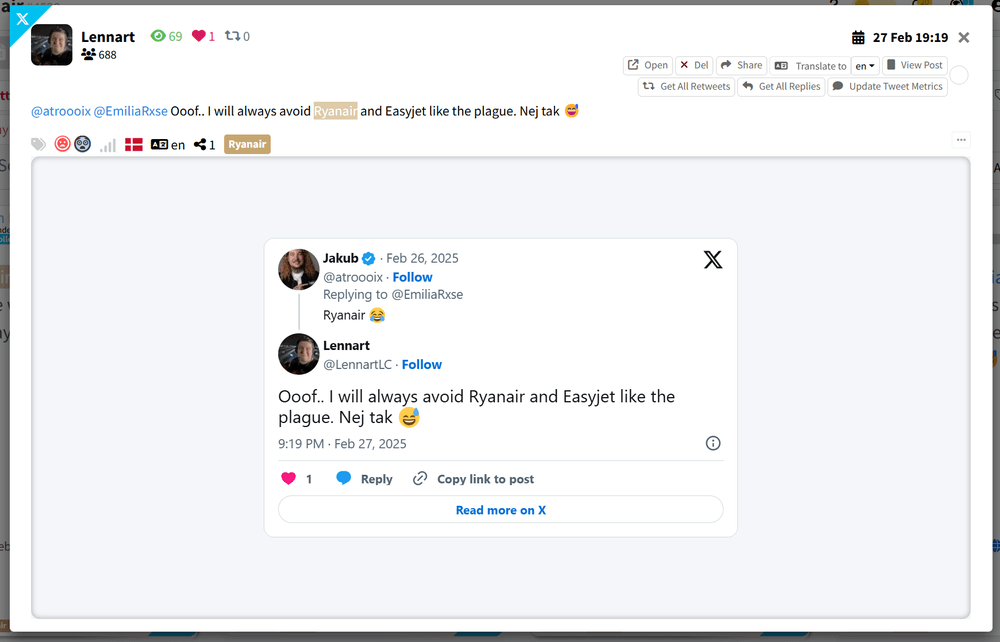Click the X platform badge corner

click(x=23, y=19)
